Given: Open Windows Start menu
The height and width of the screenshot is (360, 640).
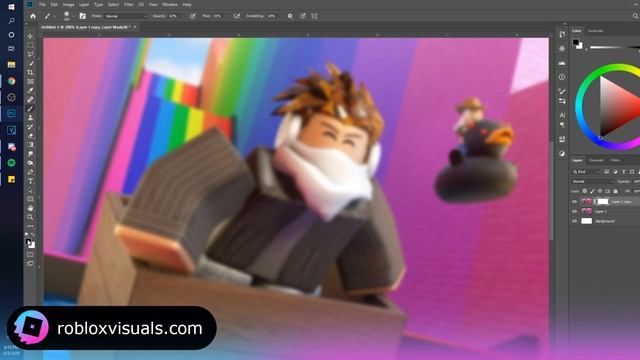Looking at the screenshot, I should coord(11,7).
